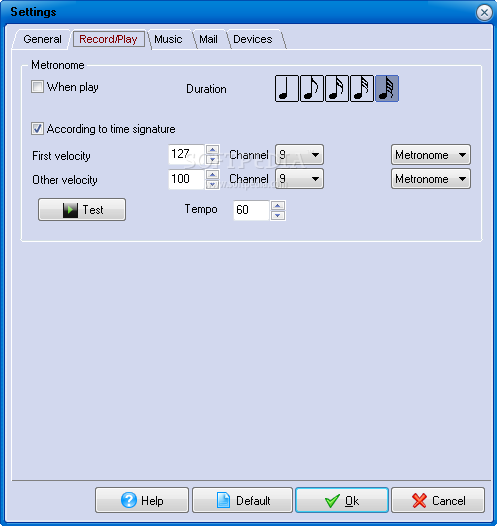
Task: Open the Mail tab
Action: [x=208, y=39]
